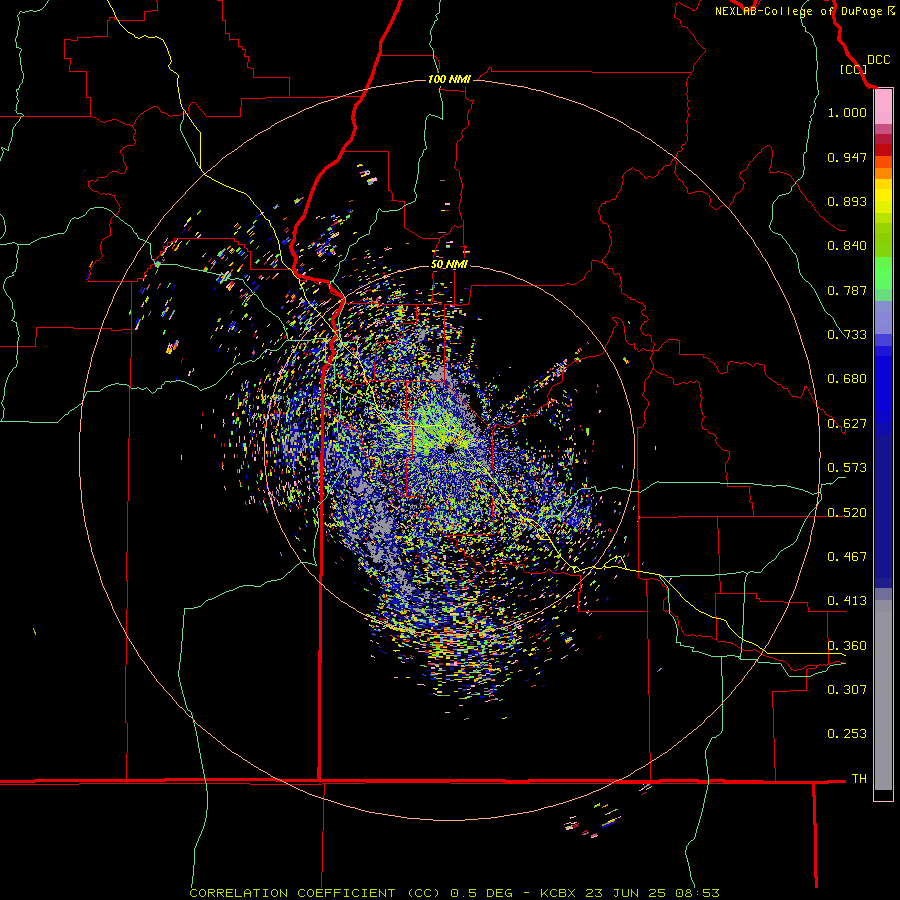Click the 0.733 color scale label
This screenshot has width=900, height=900.
coord(847,335)
